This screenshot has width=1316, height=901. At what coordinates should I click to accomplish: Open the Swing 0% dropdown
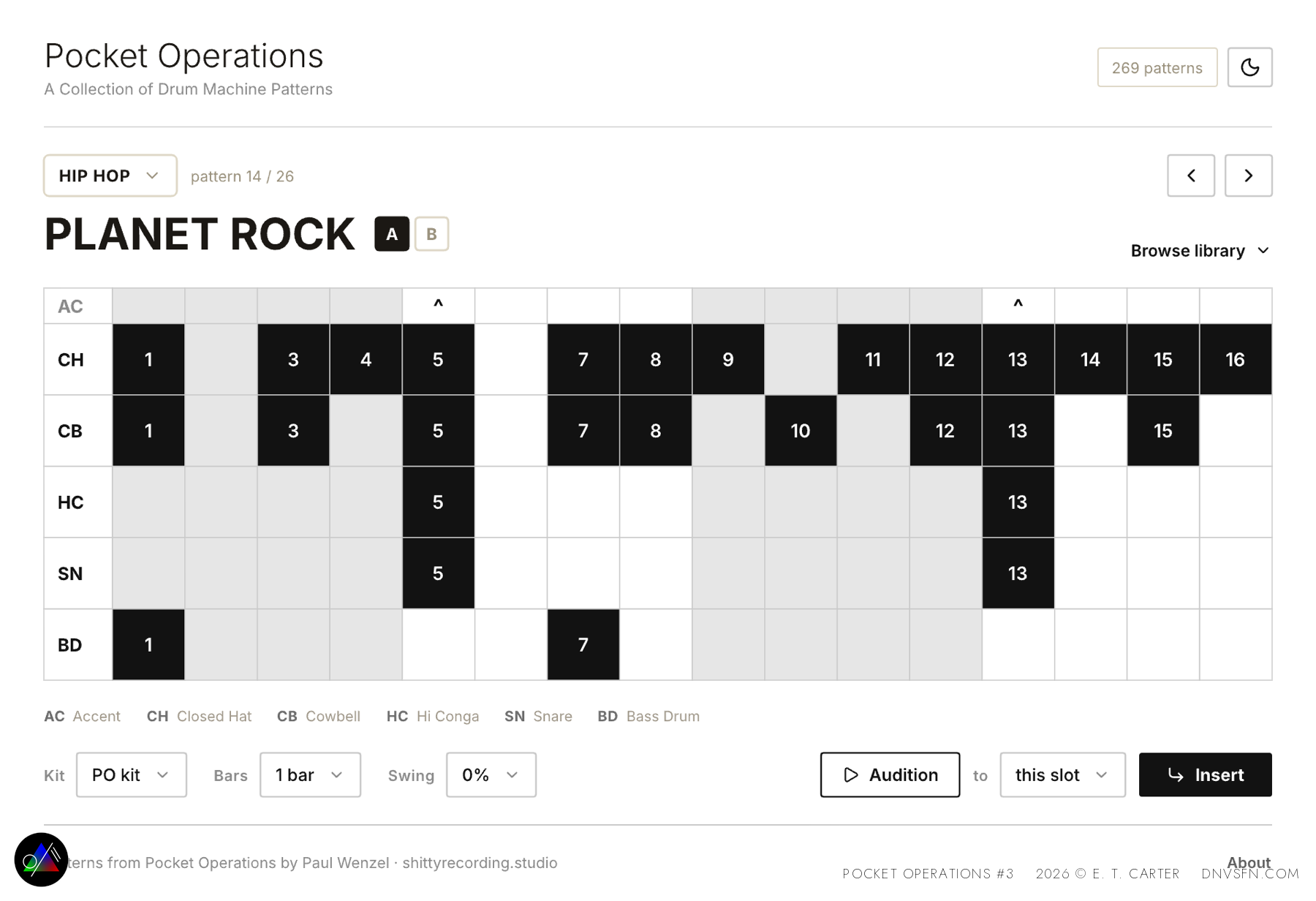point(491,774)
